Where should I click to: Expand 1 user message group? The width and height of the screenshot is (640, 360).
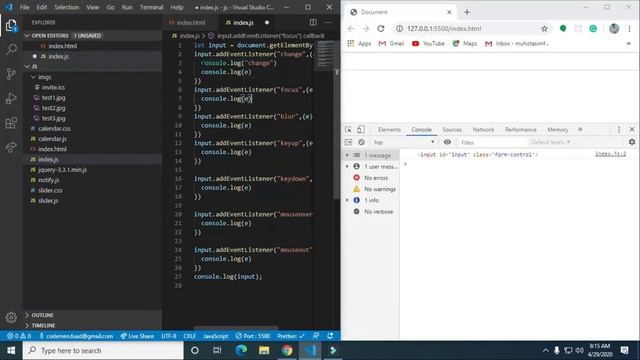coord(347,167)
